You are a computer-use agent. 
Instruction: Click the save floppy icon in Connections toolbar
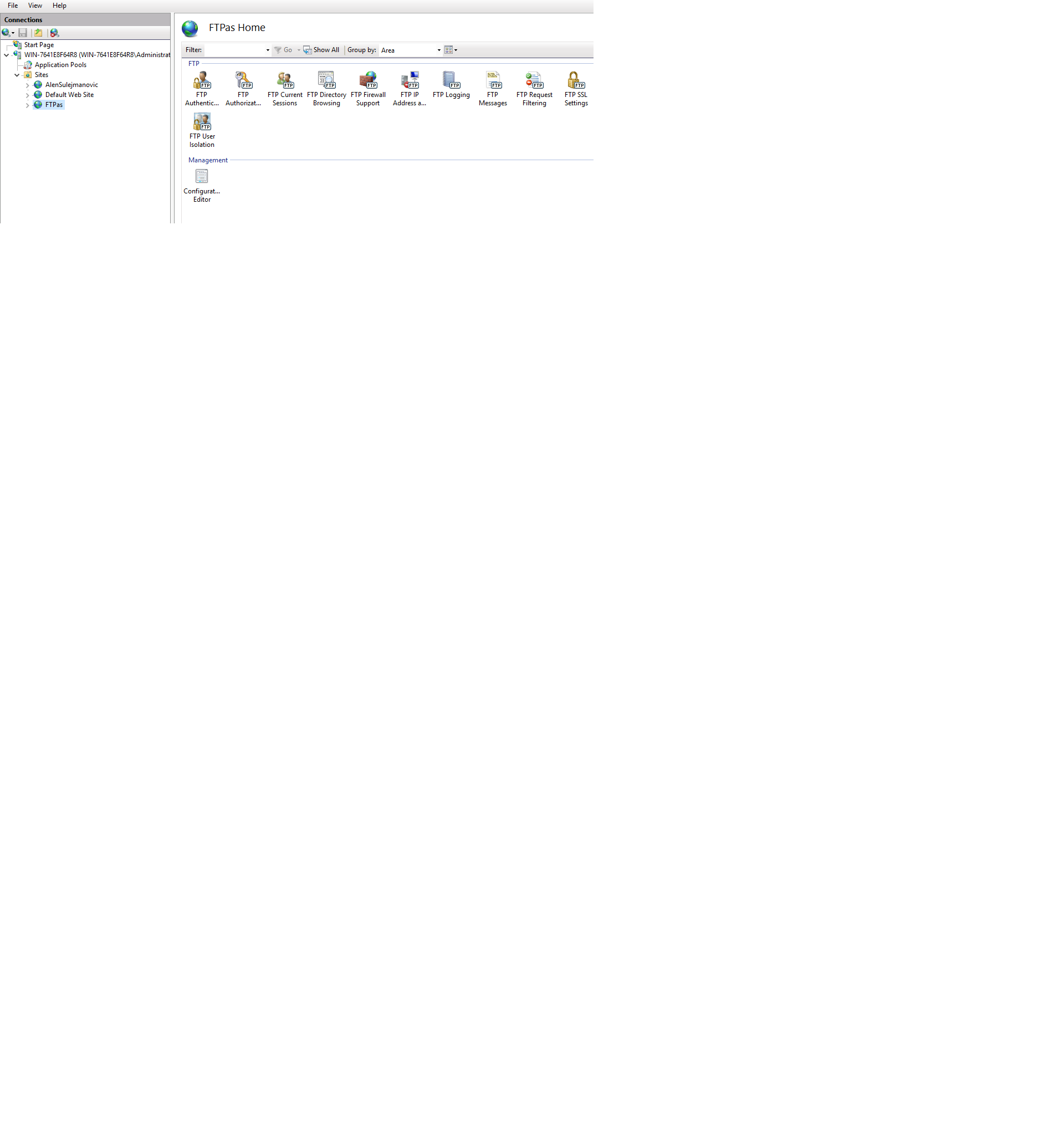23,33
